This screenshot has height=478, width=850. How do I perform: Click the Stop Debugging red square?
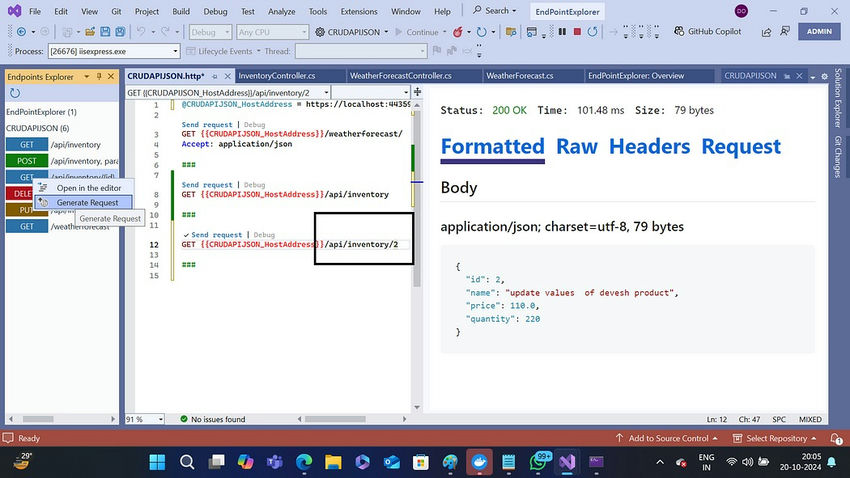tap(577, 32)
